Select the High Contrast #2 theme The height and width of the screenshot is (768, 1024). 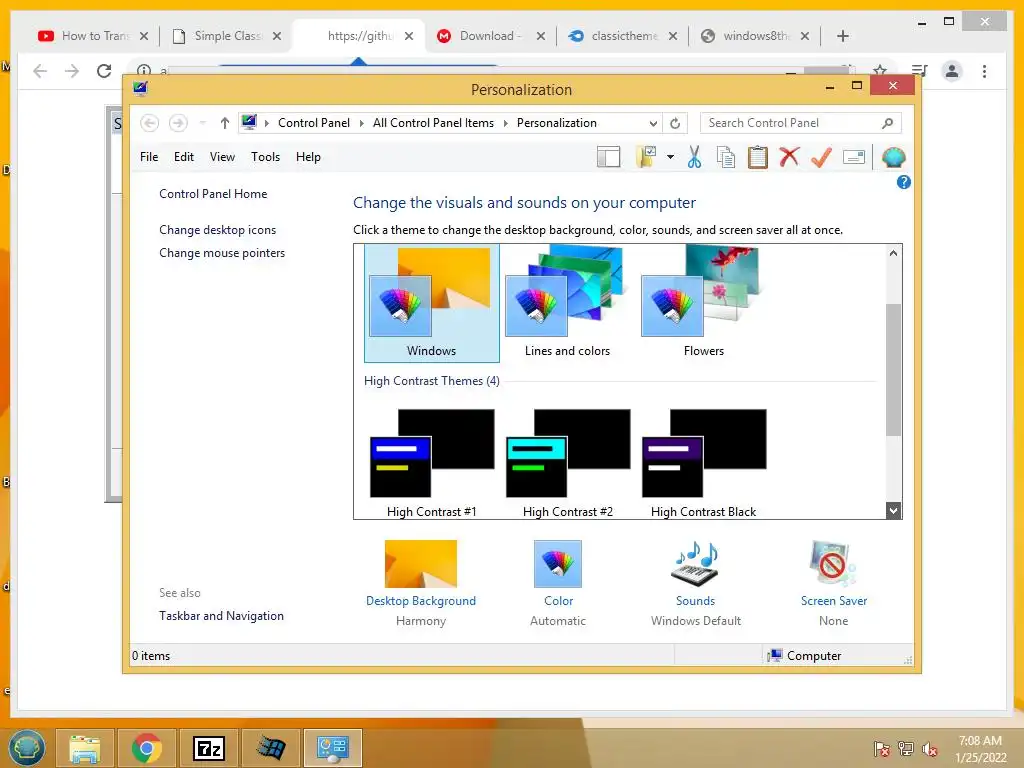point(568,463)
